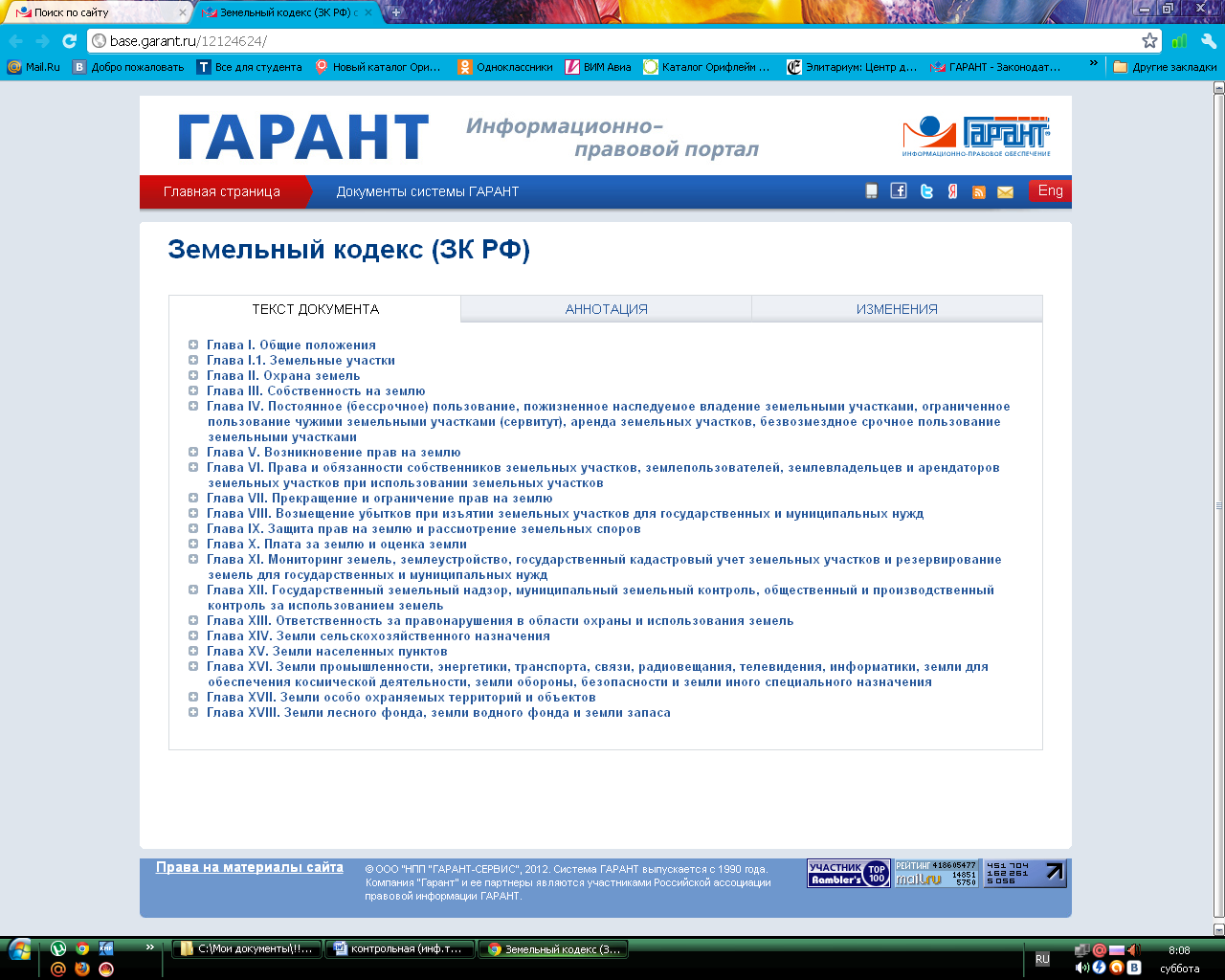Switch to C:\Мои документы taskbar button
Image resolution: width=1225 pixels, height=980 pixels.
tap(247, 948)
